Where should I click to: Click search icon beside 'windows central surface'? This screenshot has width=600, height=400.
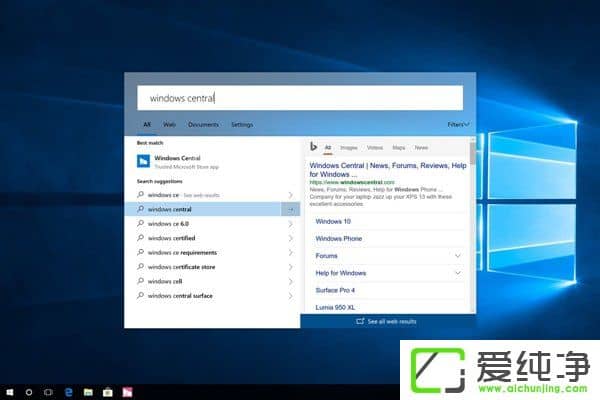(x=140, y=296)
